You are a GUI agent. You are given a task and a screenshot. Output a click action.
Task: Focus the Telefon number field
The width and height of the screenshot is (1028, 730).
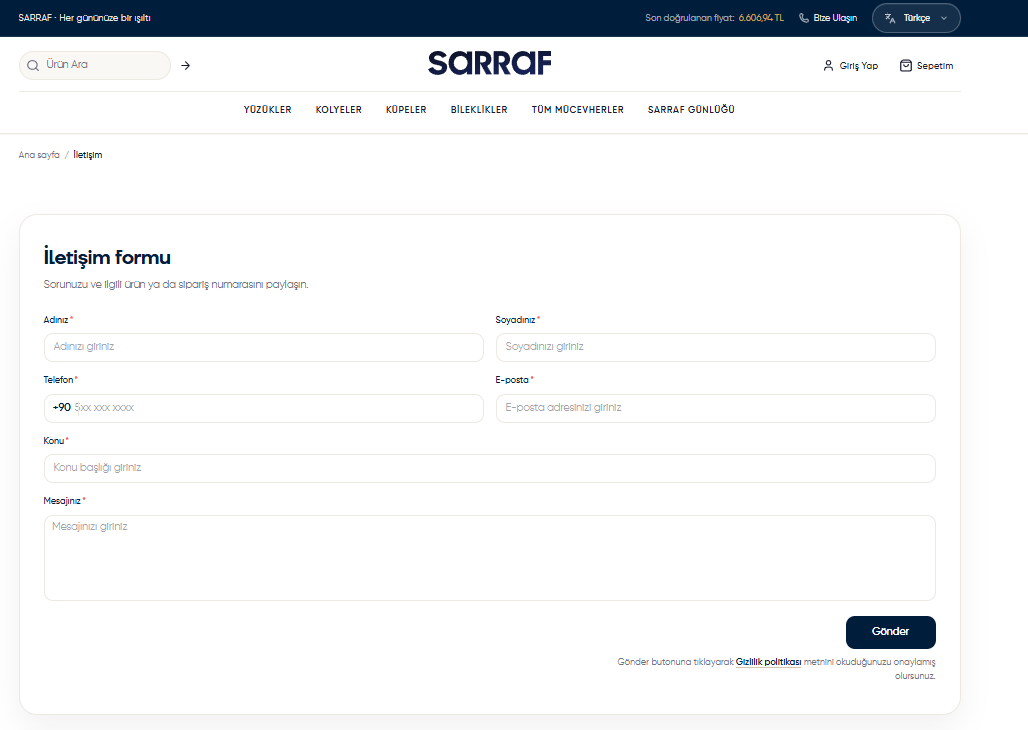point(264,408)
